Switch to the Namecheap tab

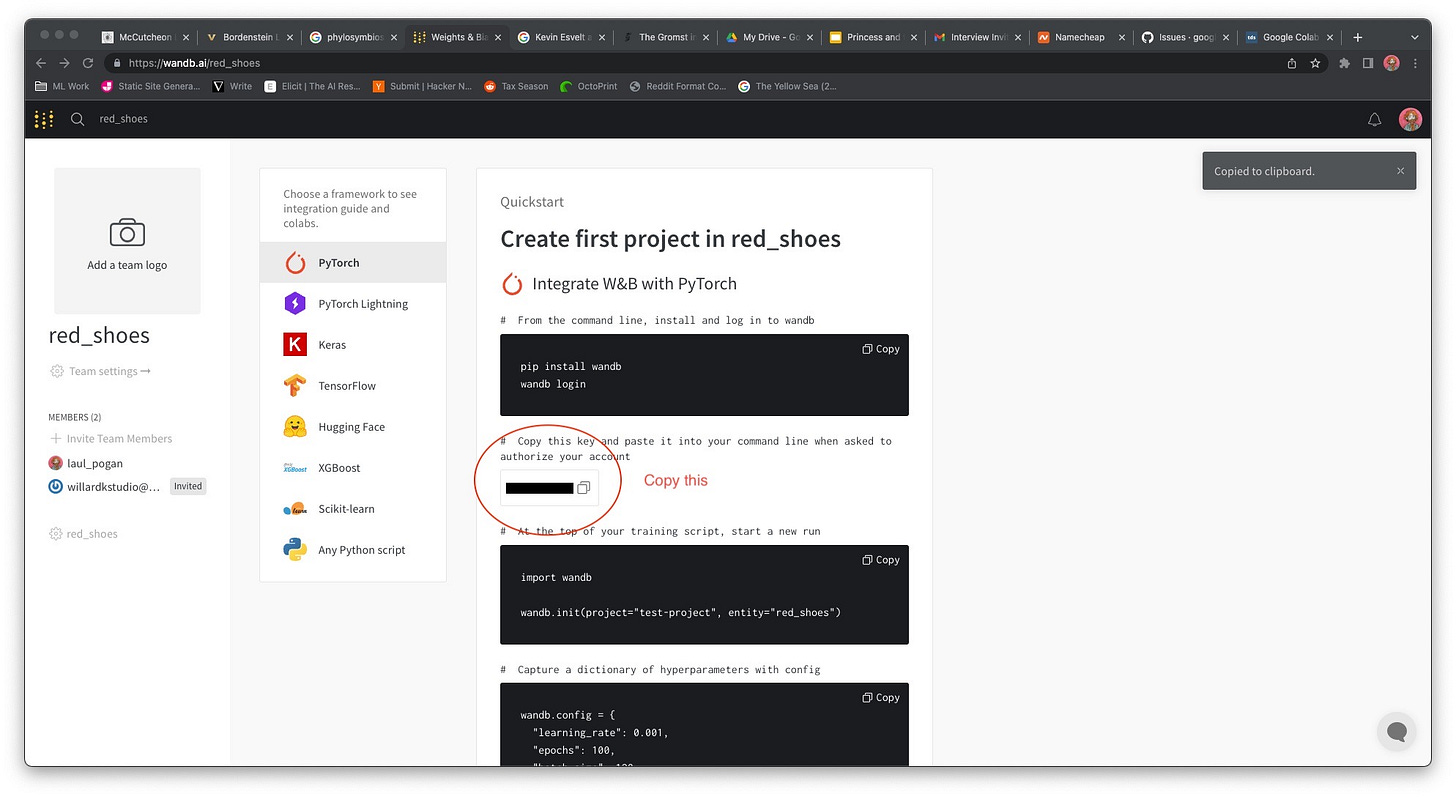point(1080,37)
